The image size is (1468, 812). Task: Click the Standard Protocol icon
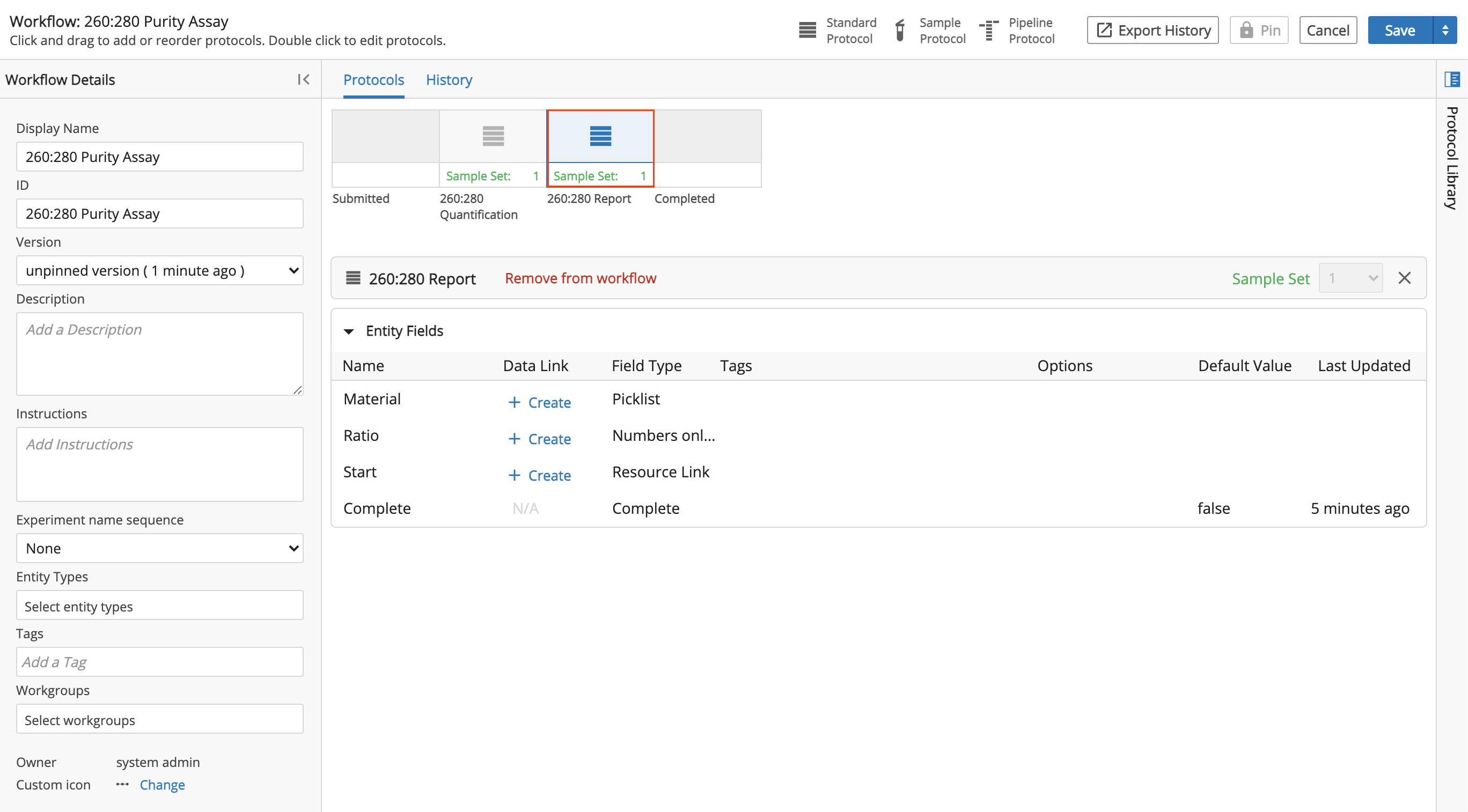(x=807, y=30)
